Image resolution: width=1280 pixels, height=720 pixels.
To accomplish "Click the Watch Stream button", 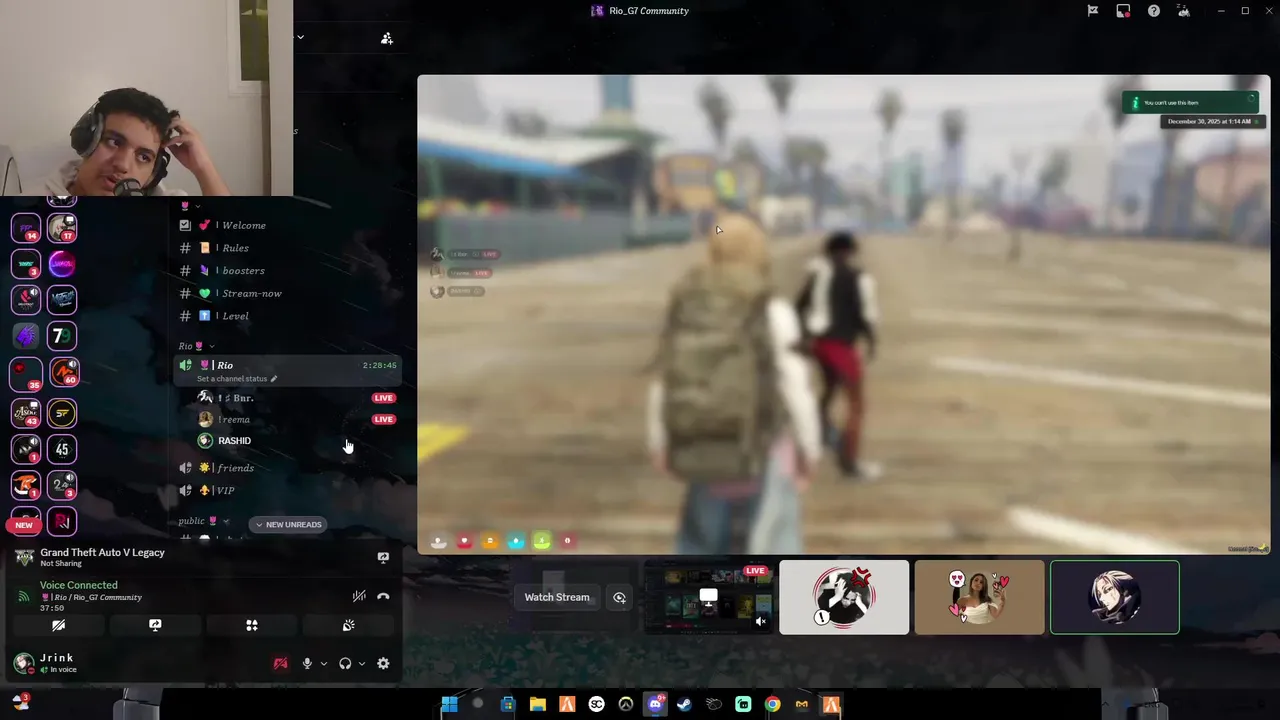I will [557, 597].
